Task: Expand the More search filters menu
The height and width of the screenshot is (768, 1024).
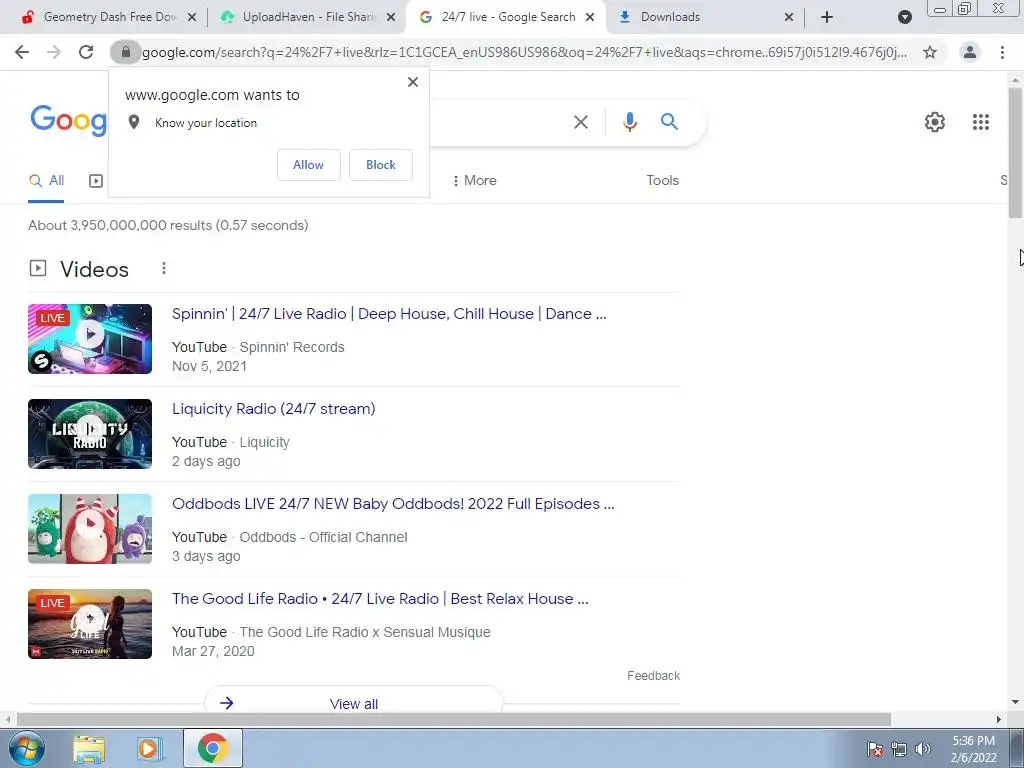Action: (475, 181)
